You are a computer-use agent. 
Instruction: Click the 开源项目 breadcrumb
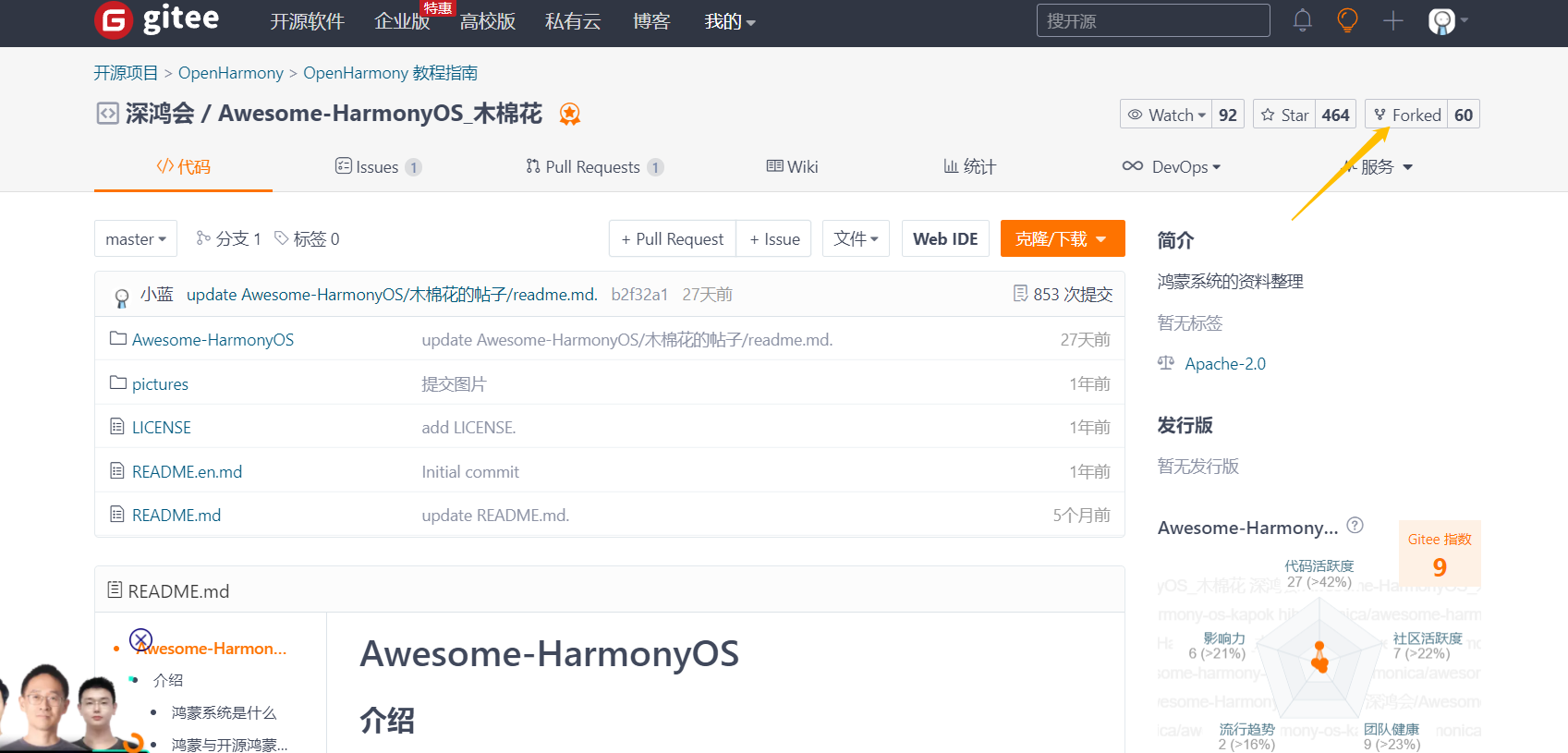pyautogui.click(x=126, y=73)
